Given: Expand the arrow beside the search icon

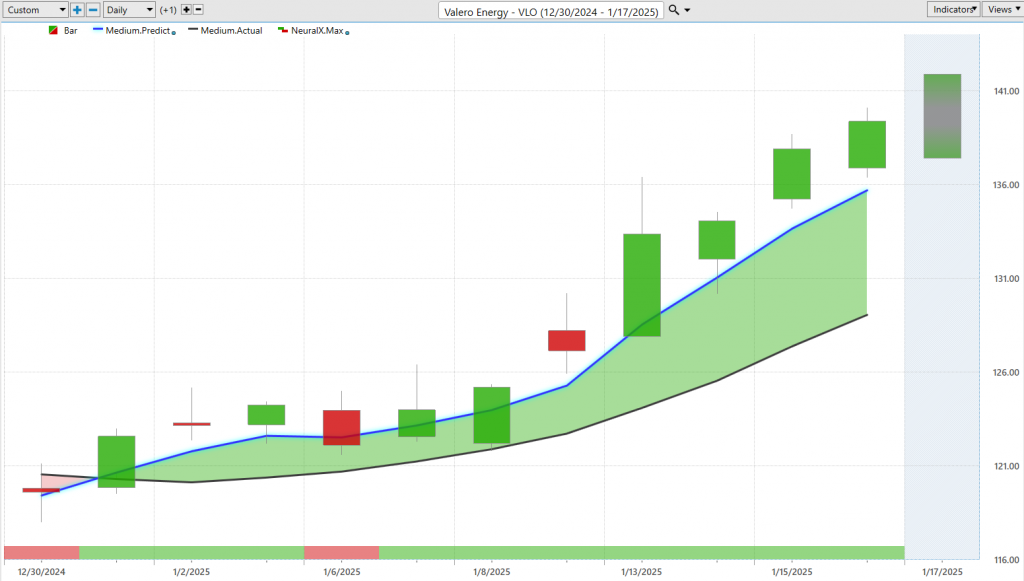Looking at the screenshot, I should click(687, 10).
